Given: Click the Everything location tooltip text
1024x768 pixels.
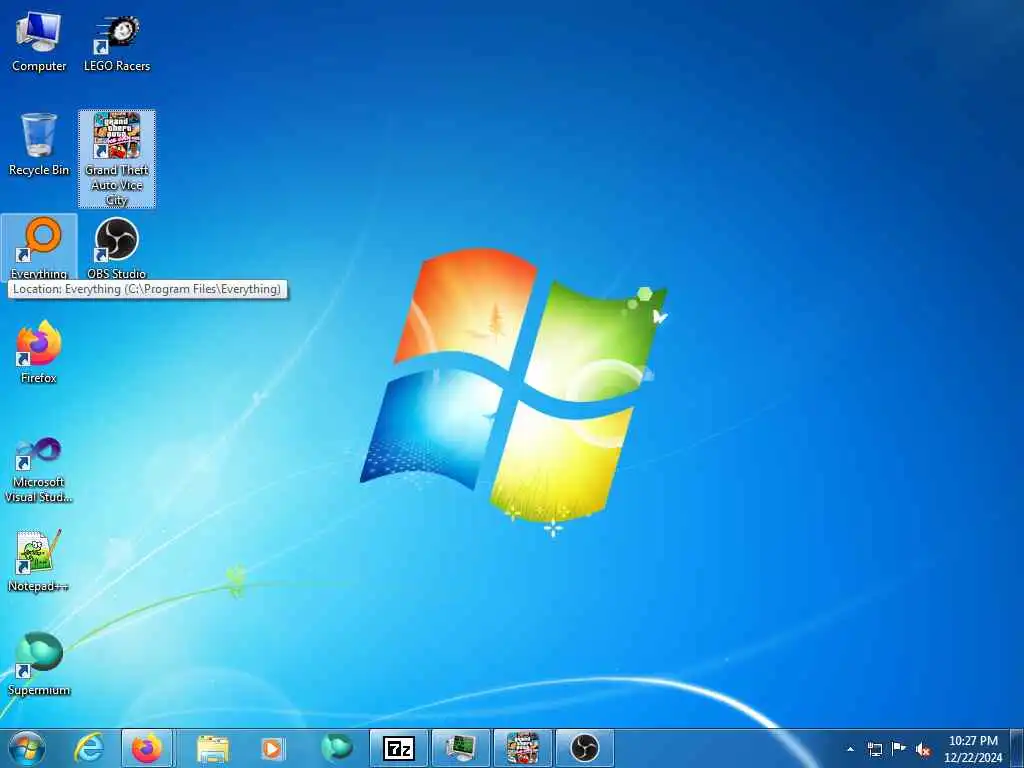Looking at the screenshot, I should coord(147,289).
